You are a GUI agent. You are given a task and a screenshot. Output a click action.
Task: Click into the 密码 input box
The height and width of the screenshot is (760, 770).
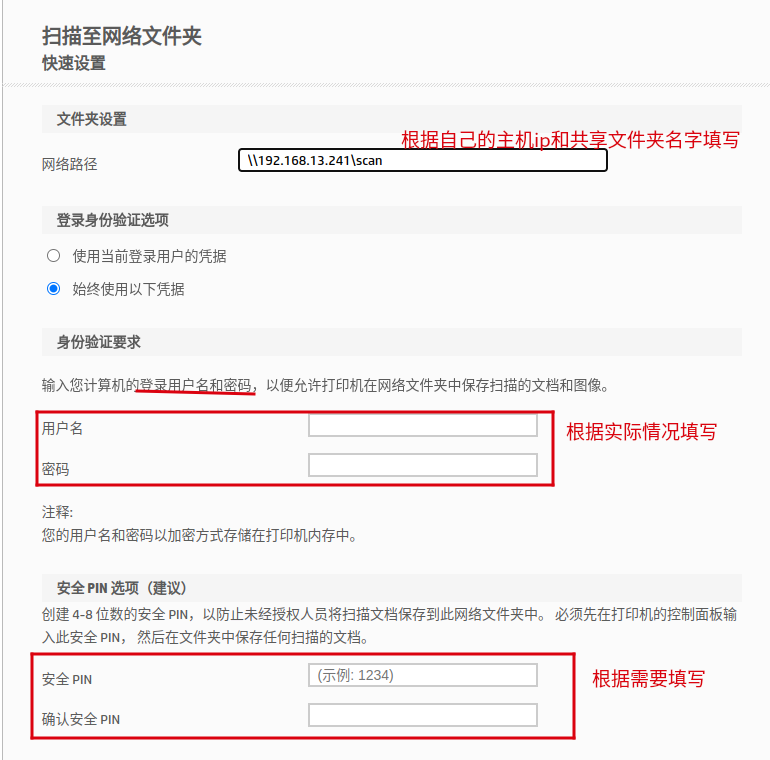[x=422, y=465]
